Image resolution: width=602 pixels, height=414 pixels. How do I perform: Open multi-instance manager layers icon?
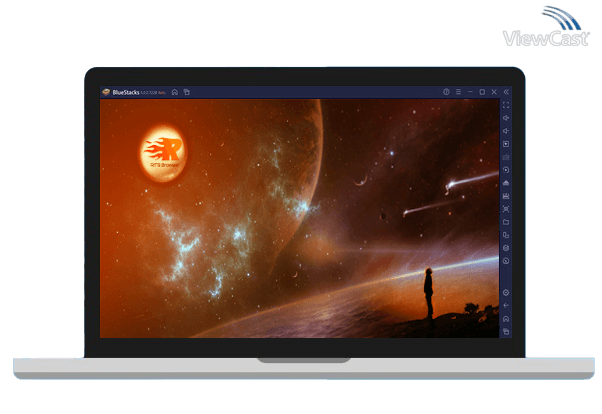[506, 248]
